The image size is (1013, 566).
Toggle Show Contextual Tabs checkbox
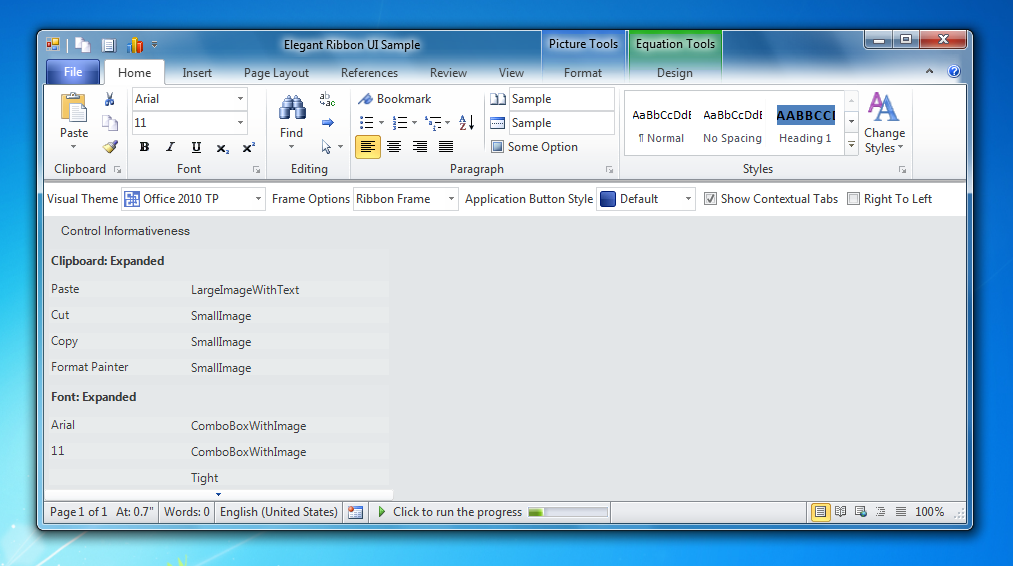710,199
